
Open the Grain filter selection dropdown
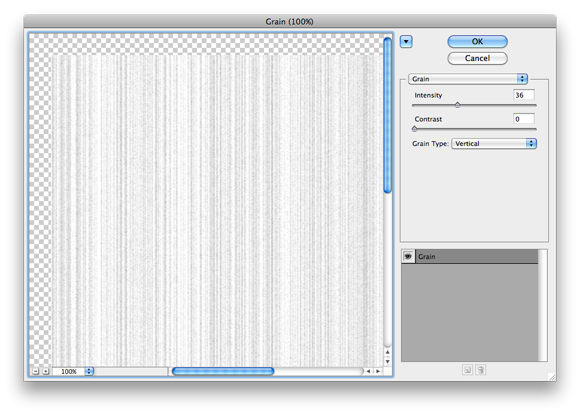(468, 79)
